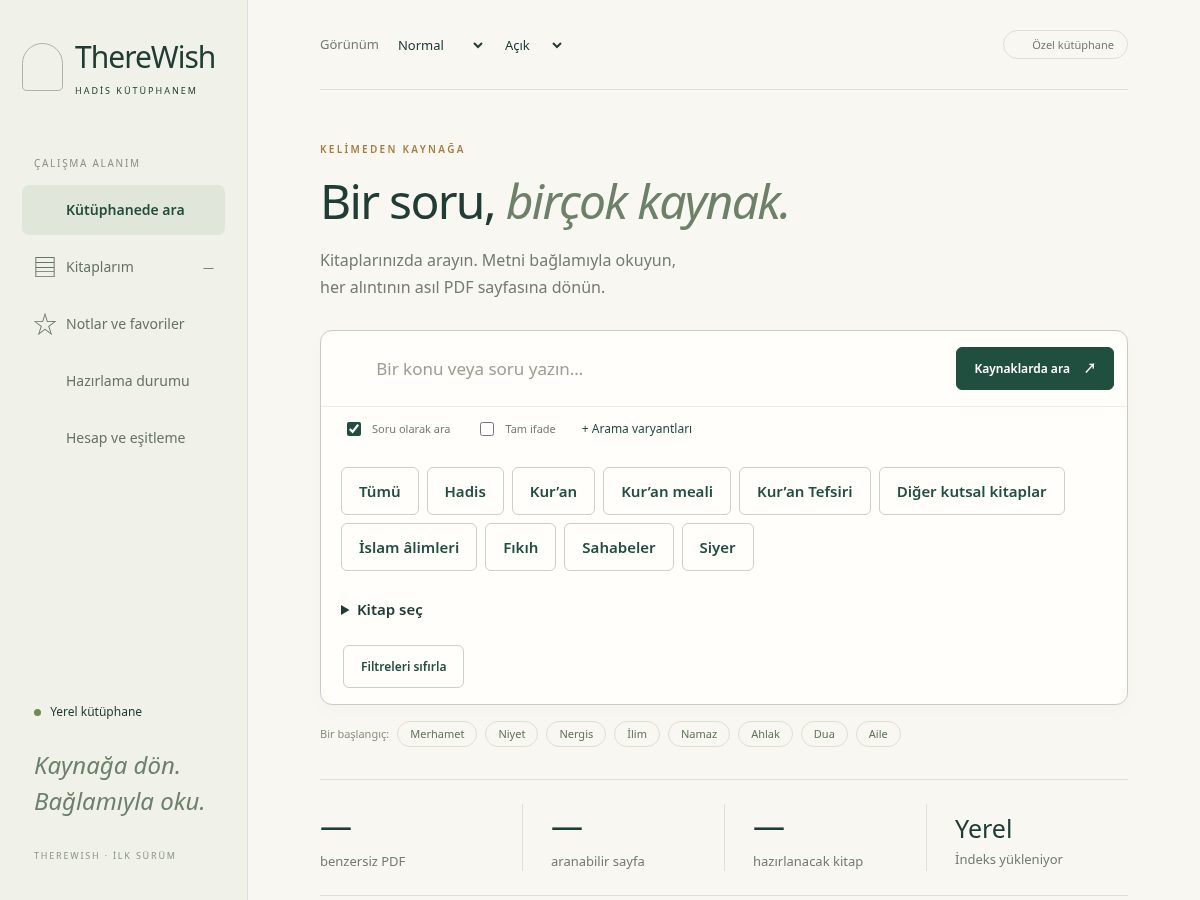
Task: Select the Aile starter suggestion
Action: point(878,734)
